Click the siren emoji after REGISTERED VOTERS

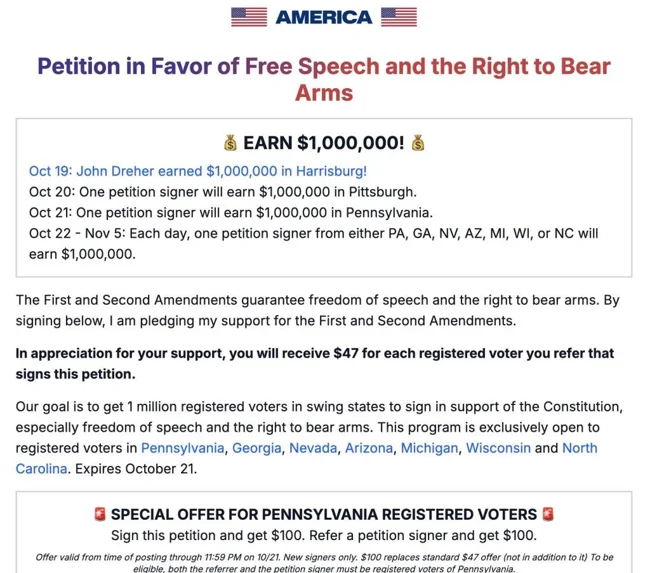pyautogui.click(x=547, y=515)
